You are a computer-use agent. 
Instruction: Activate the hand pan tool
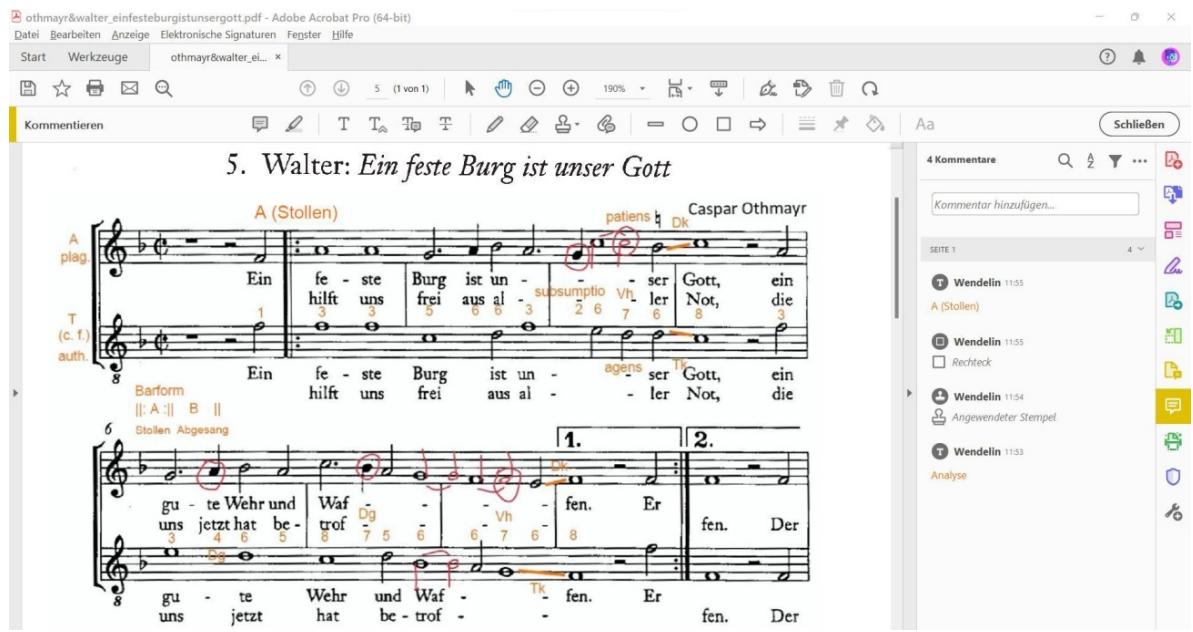point(503,88)
